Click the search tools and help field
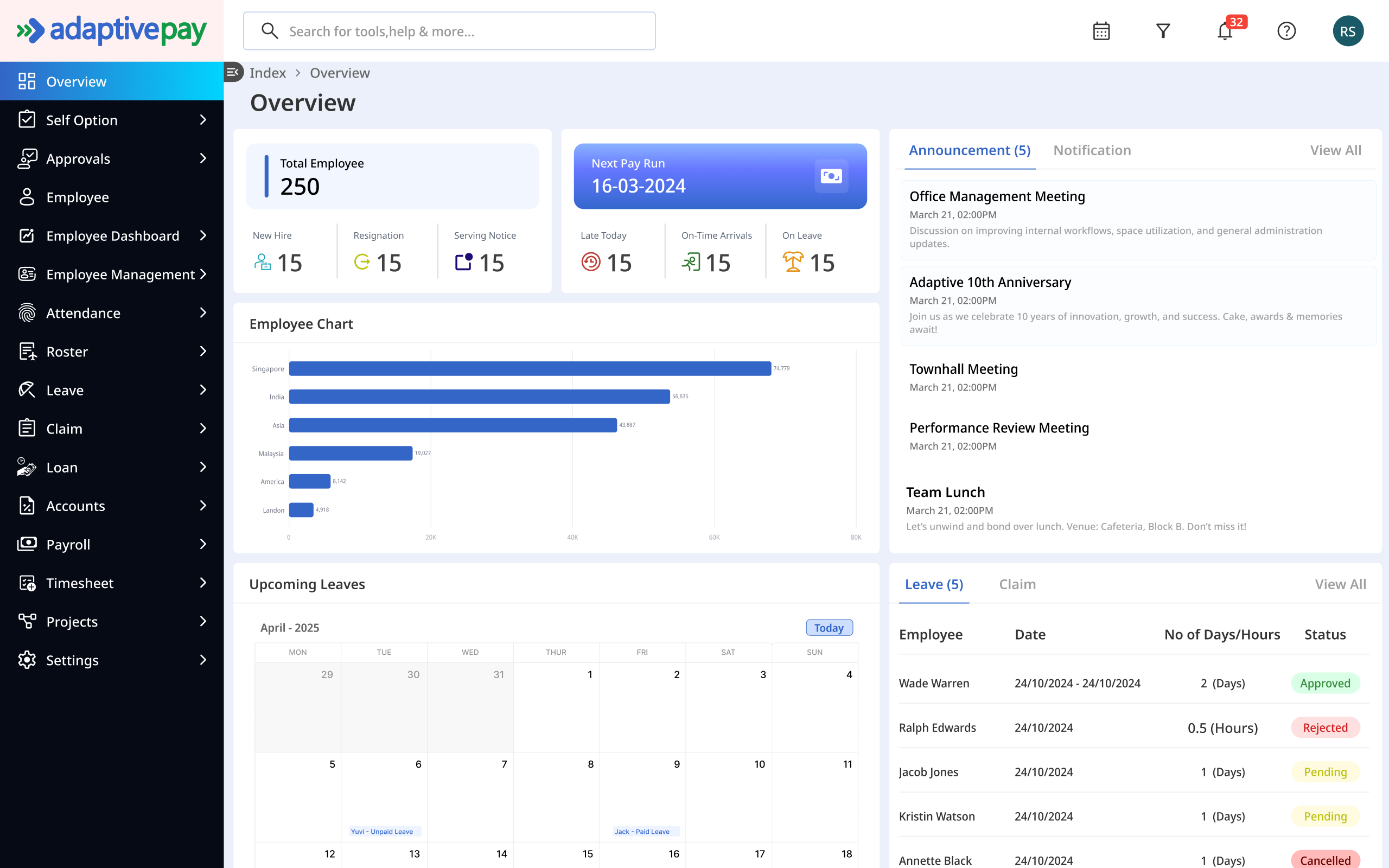1389x868 pixels. point(449,31)
